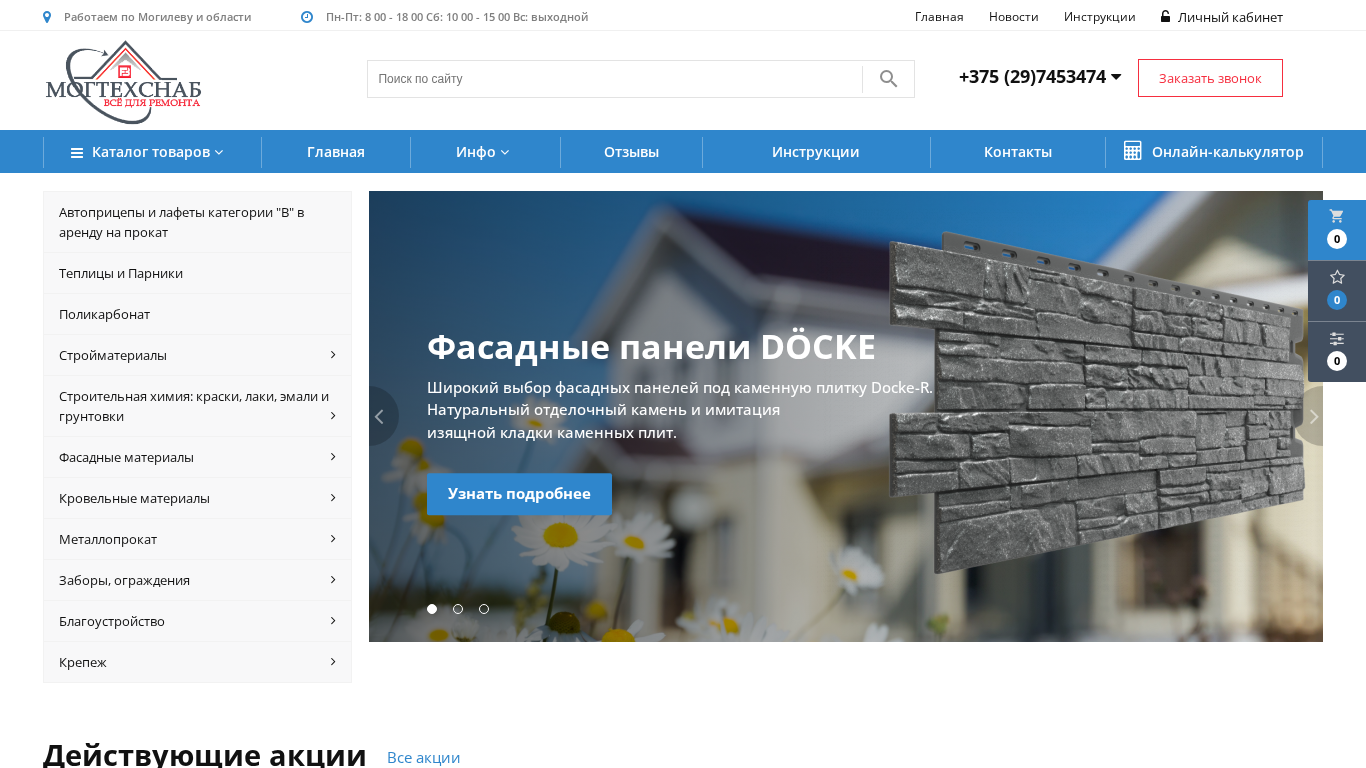
Task: Open Отзывы in the navigation bar
Action: click(x=631, y=152)
